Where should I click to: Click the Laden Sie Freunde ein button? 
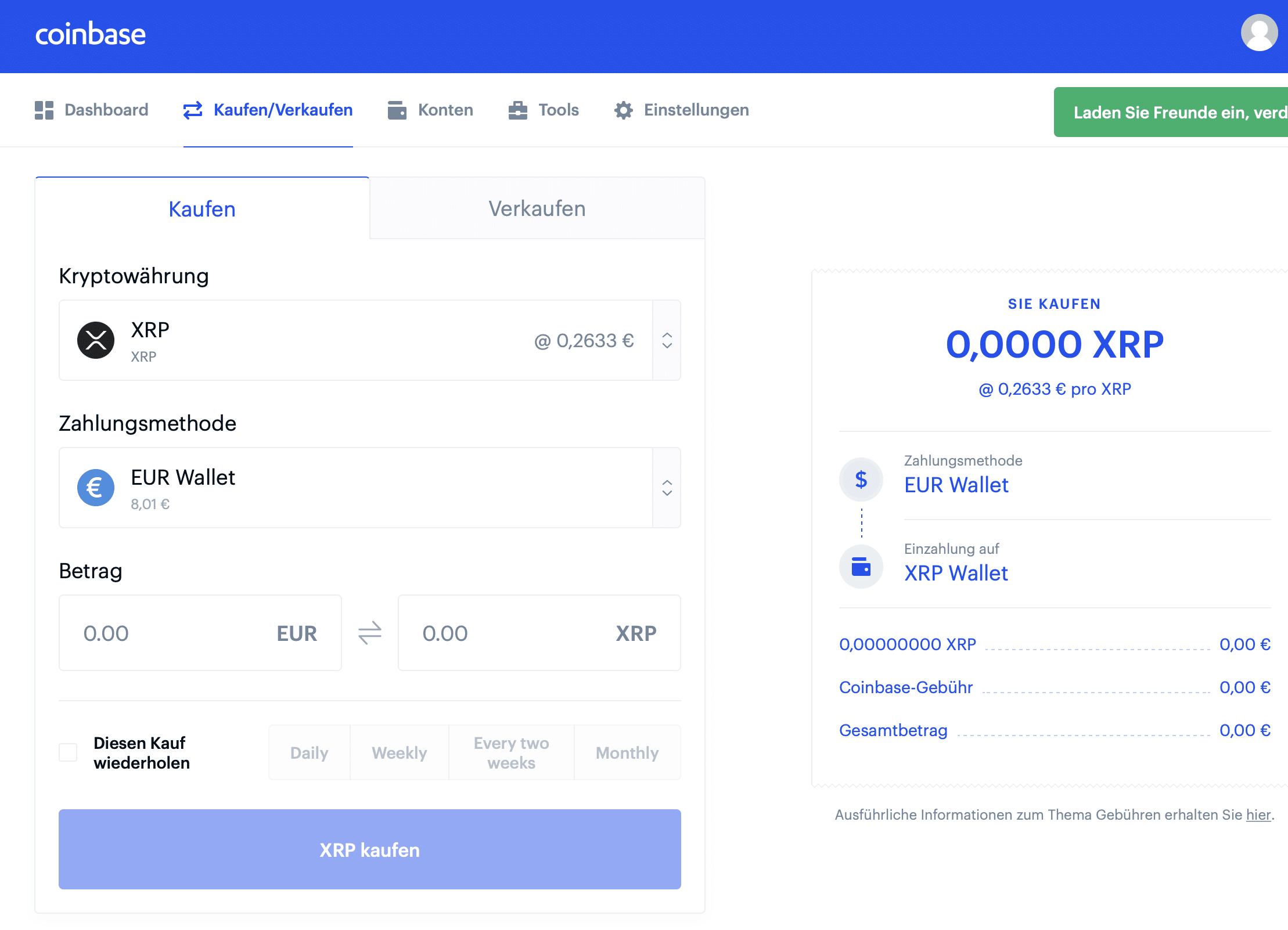click(1171, 112)
